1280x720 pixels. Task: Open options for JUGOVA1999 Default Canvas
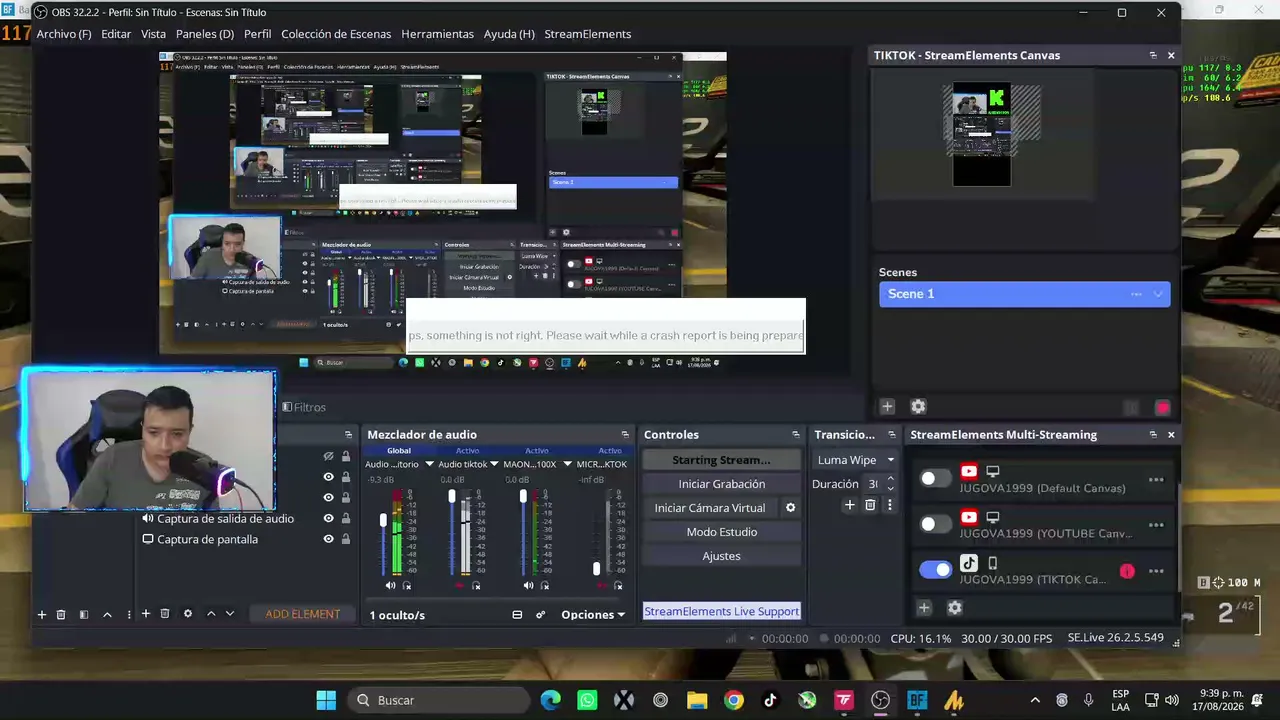1156,480
